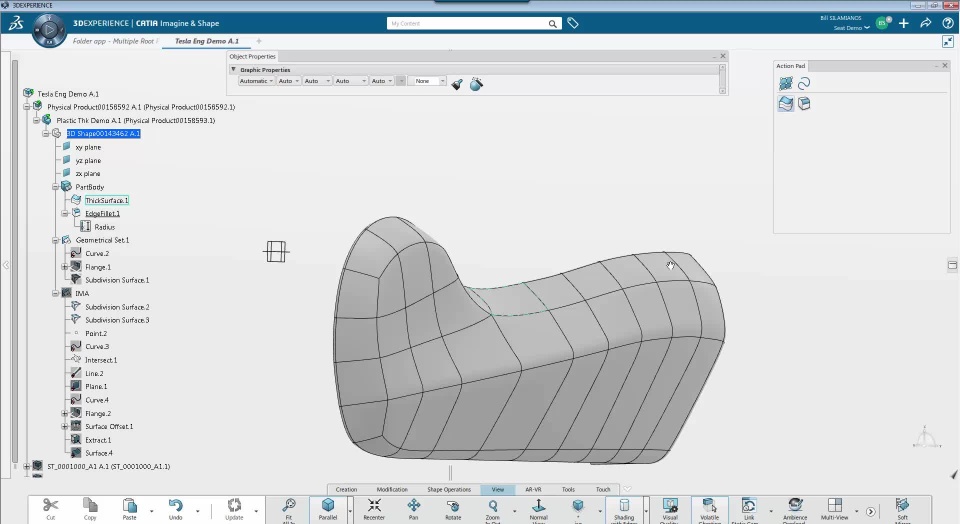
Task: Toggle Shading with Edges mode
Action: tap(624, 509)
